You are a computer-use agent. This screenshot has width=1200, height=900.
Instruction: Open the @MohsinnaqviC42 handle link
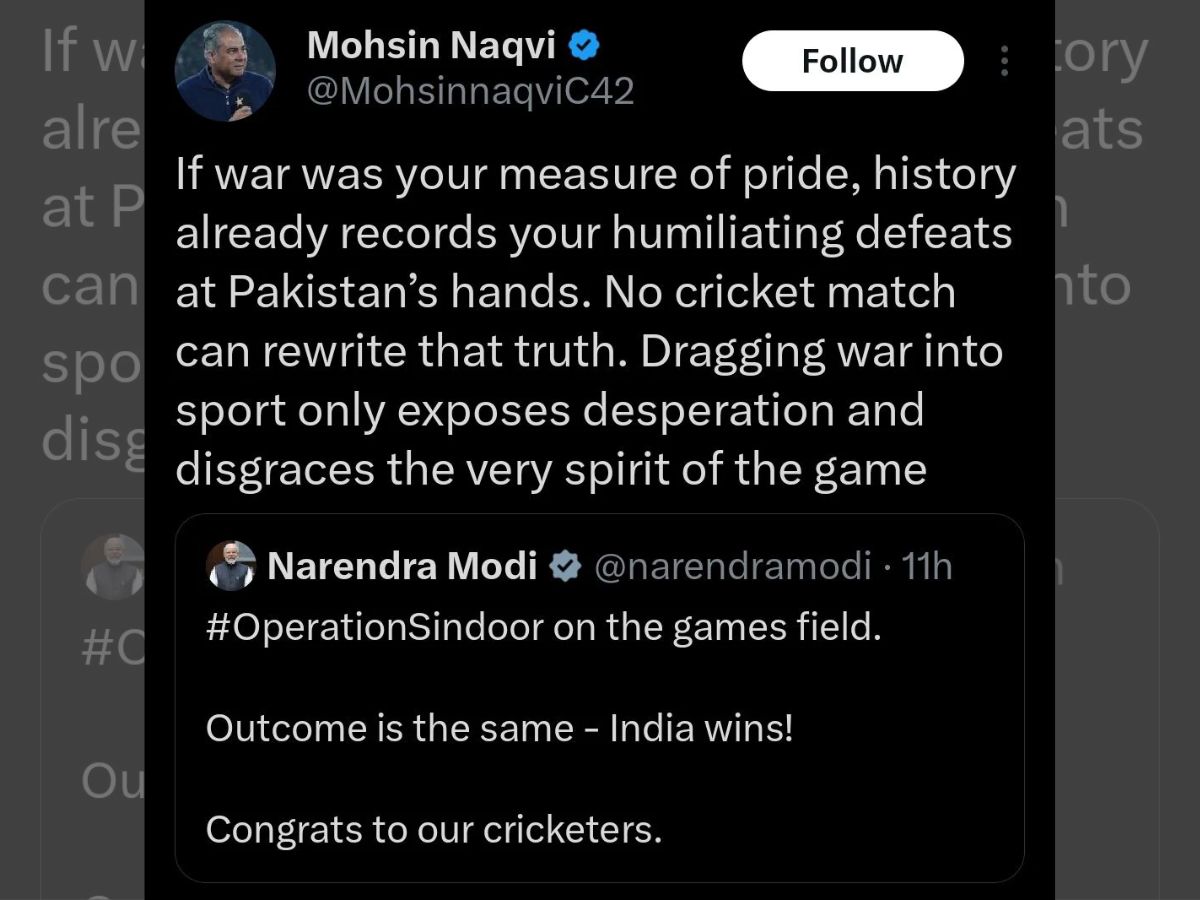470,92
